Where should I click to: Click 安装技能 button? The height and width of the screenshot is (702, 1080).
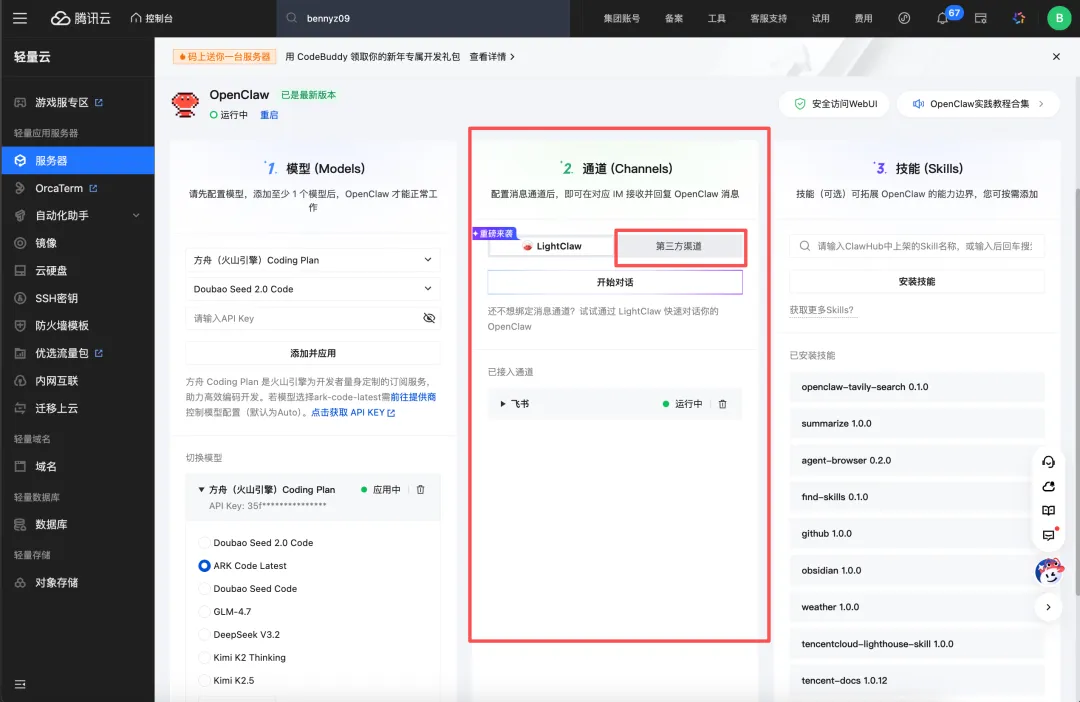tap(917, 281)
